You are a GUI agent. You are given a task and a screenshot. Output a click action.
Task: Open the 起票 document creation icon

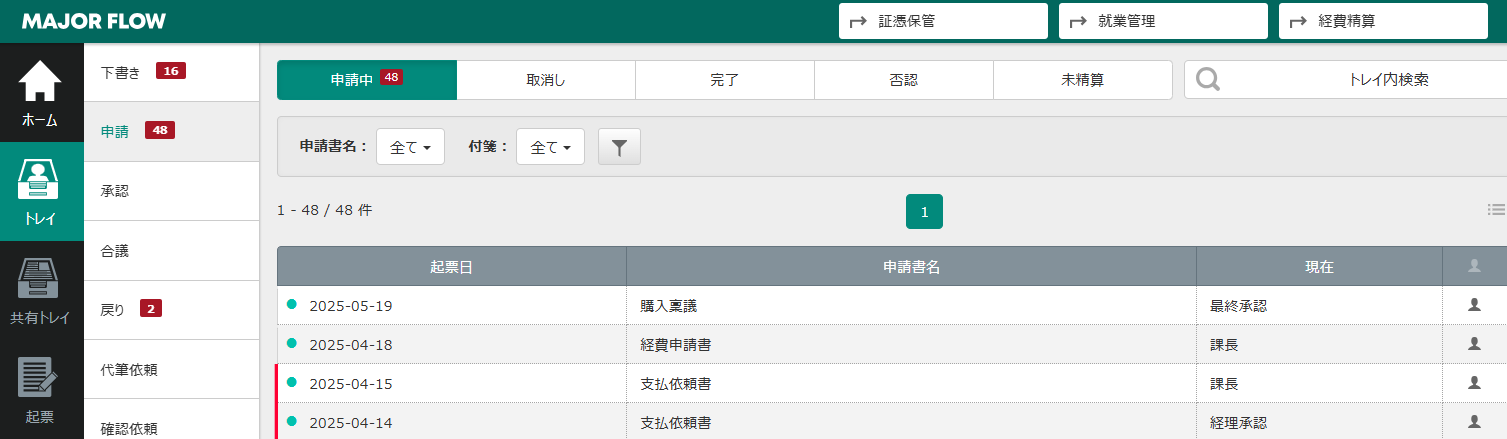click(41, 389)
